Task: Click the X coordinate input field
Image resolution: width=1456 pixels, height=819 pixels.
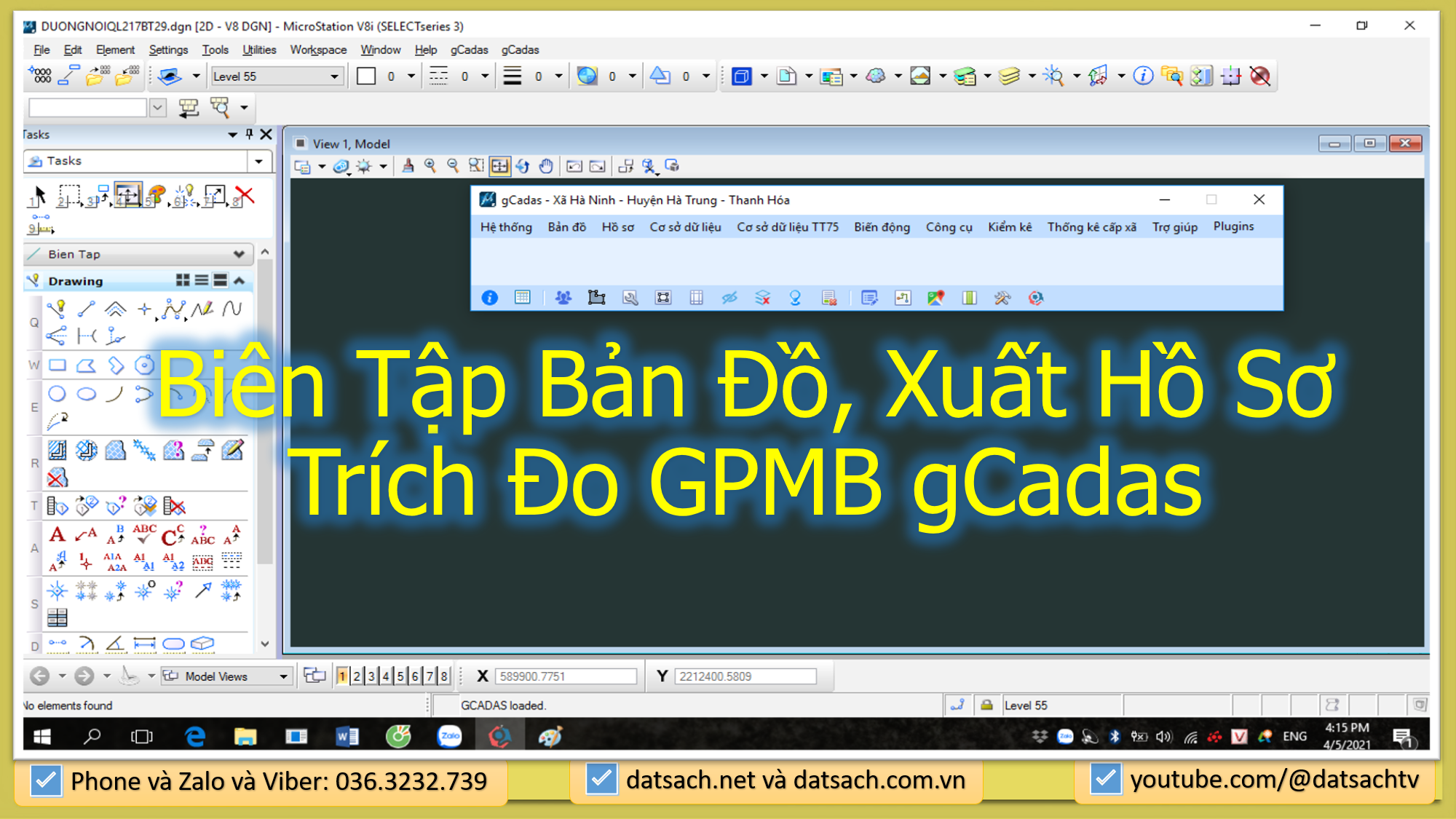Action: pos(566,676)
